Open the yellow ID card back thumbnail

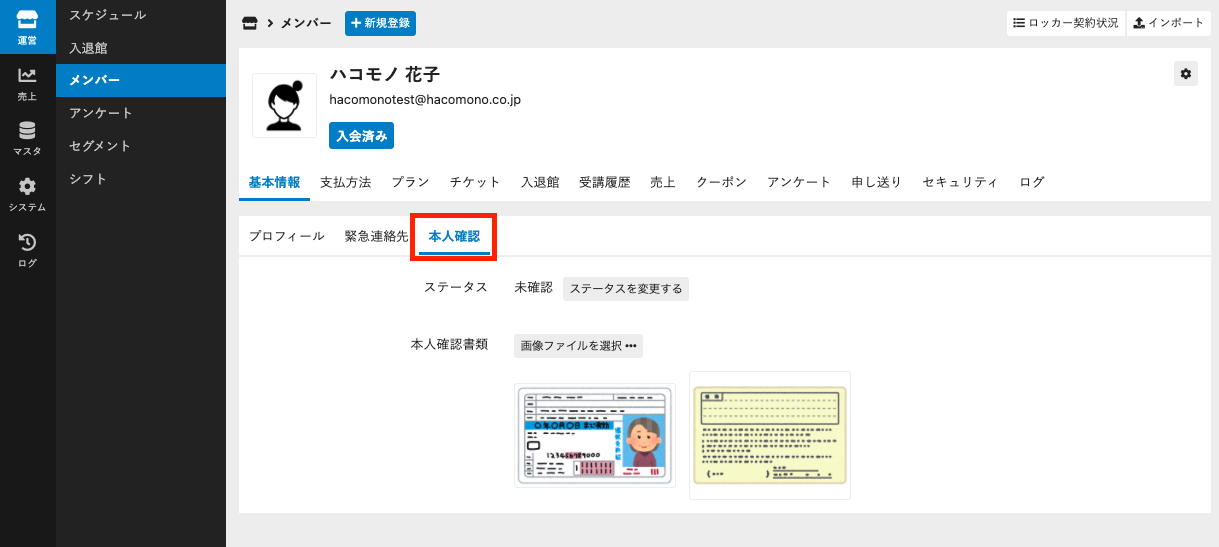click(769, 435)
